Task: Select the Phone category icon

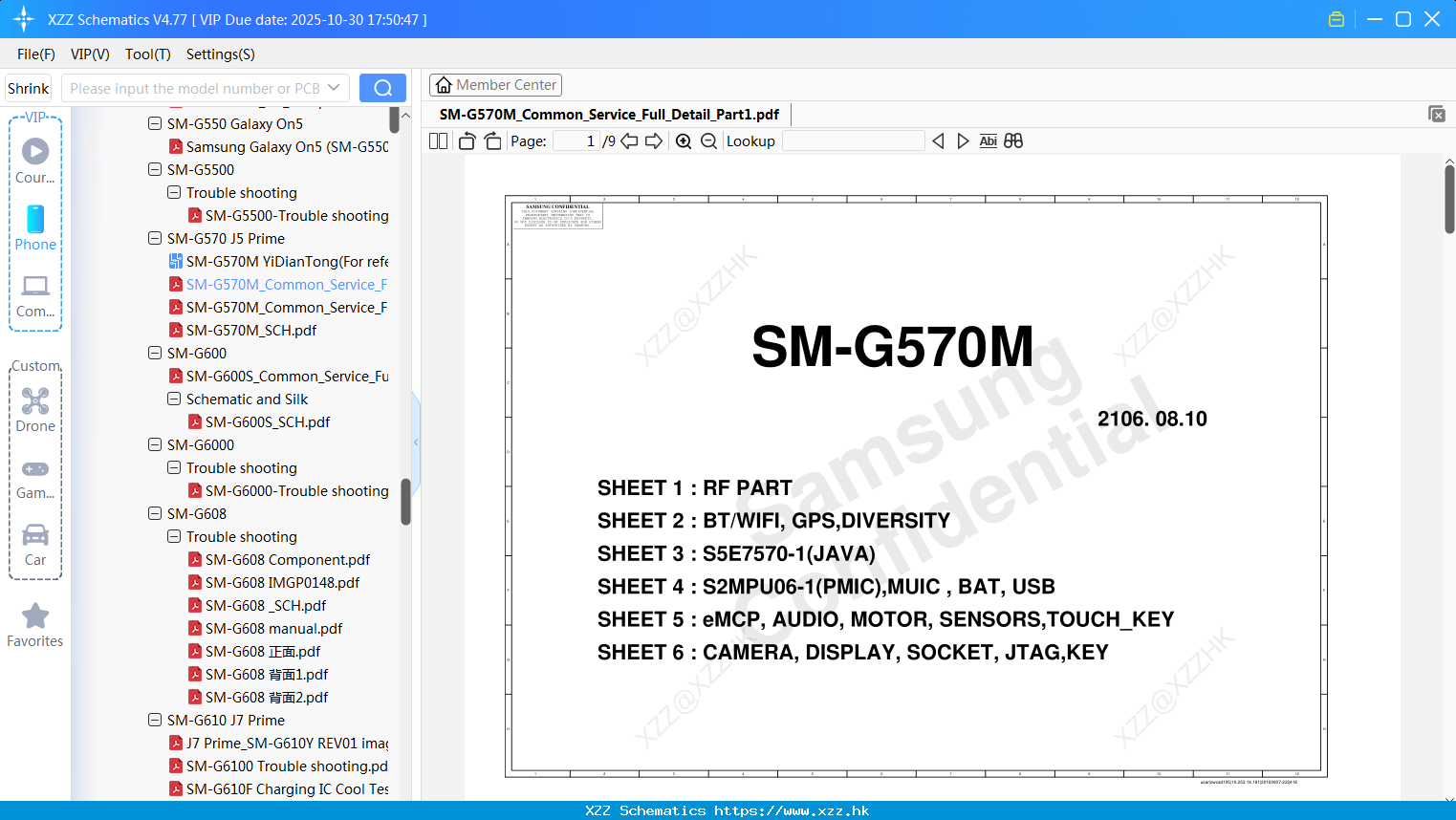Action: [35, 227]
